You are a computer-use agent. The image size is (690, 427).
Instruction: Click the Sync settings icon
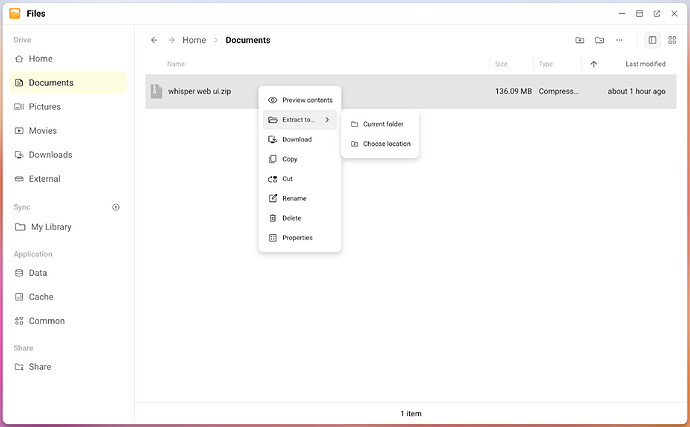pyautogui.click(x=116, y=207)
